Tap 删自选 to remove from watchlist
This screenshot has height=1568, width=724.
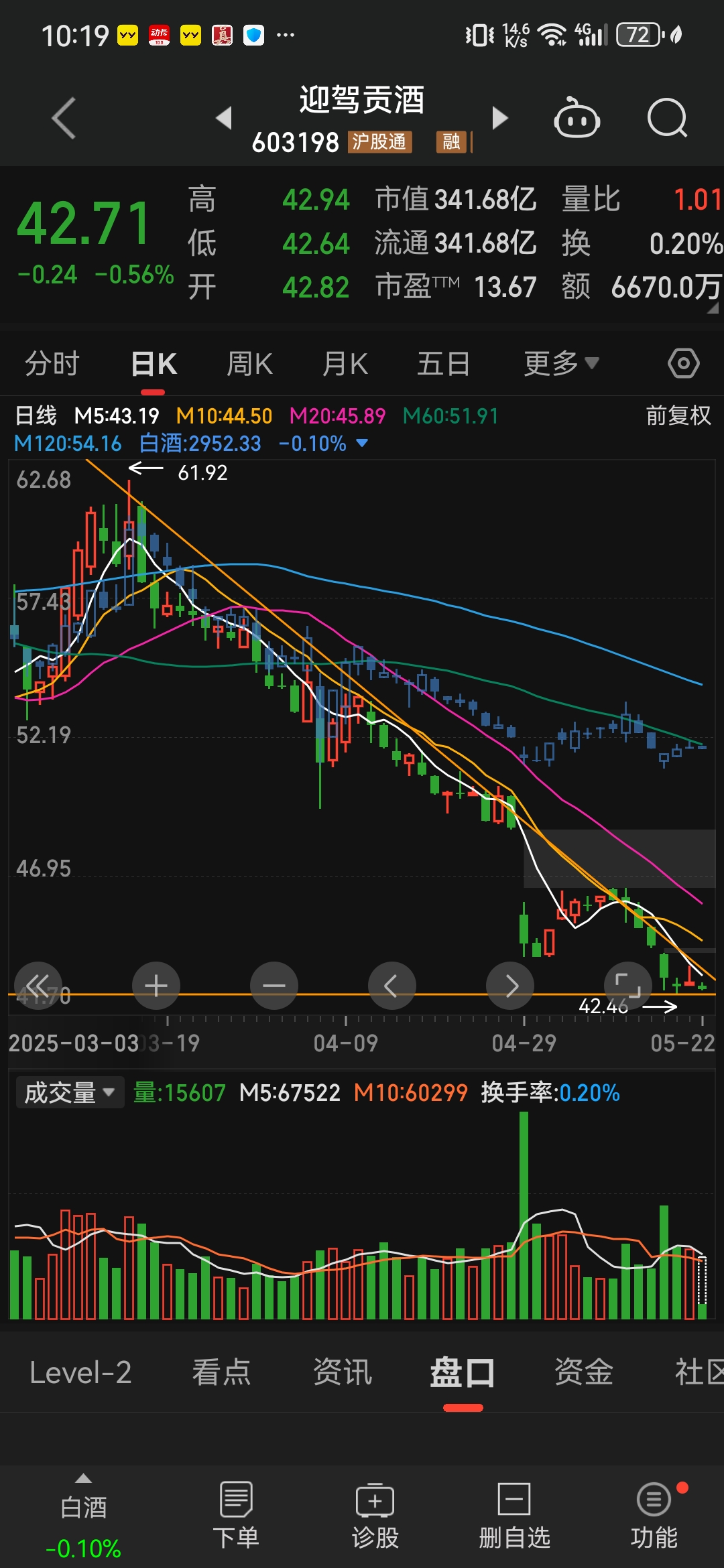(x=514, y=1516)
